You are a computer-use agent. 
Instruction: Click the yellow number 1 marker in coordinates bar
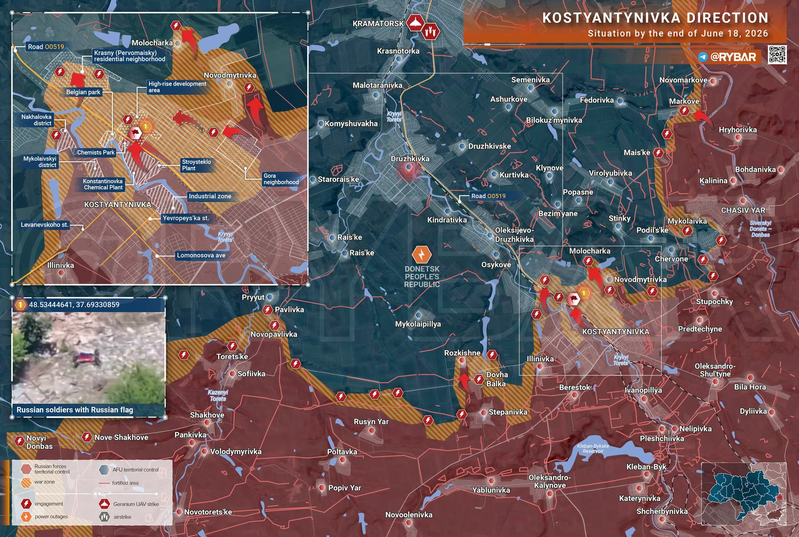[x=20, y=305]
